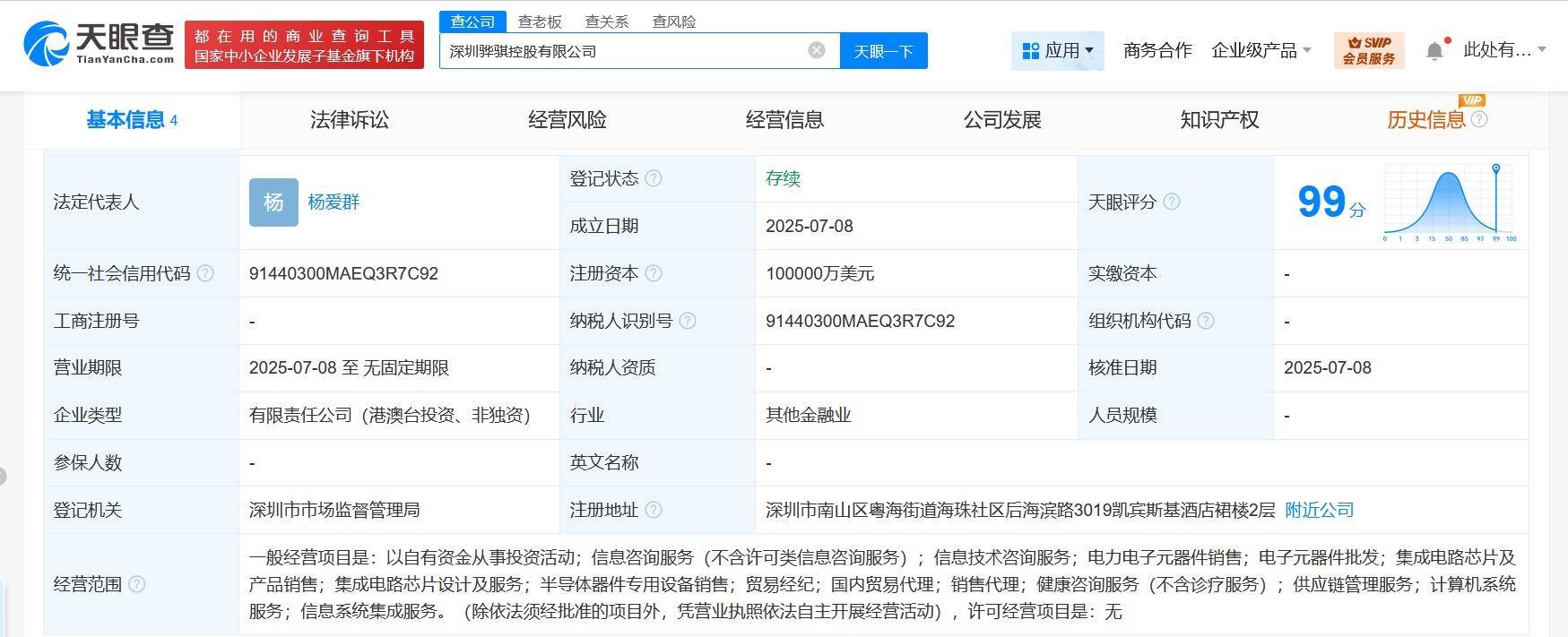This screenshot has width=1568, height=637.
Task: Open help icon next to 纳税人识别号
Action: click(x=688, y=321)
